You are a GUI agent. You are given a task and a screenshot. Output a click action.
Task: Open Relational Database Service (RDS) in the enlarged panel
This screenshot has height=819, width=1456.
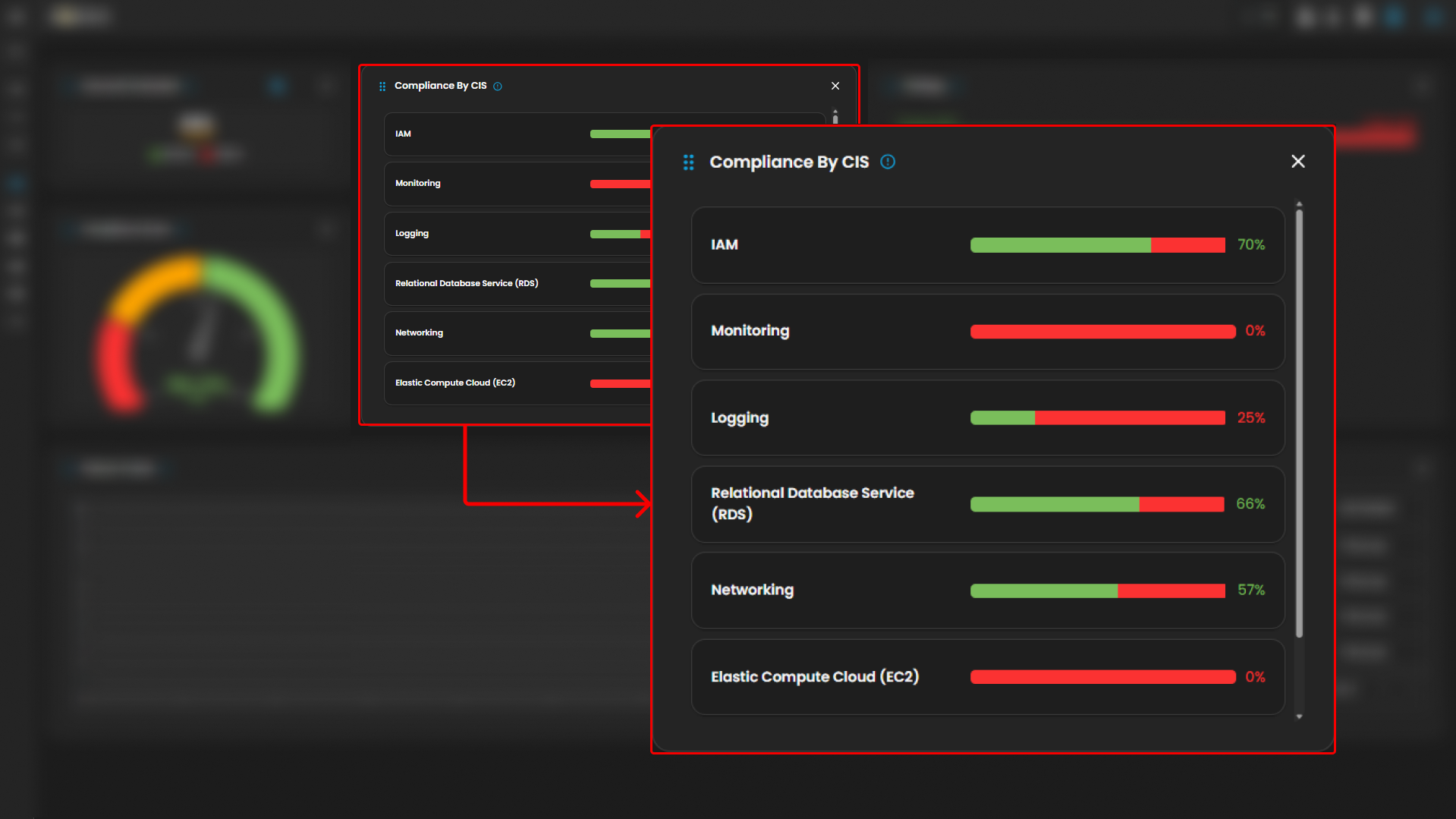[x=812, y=503]
